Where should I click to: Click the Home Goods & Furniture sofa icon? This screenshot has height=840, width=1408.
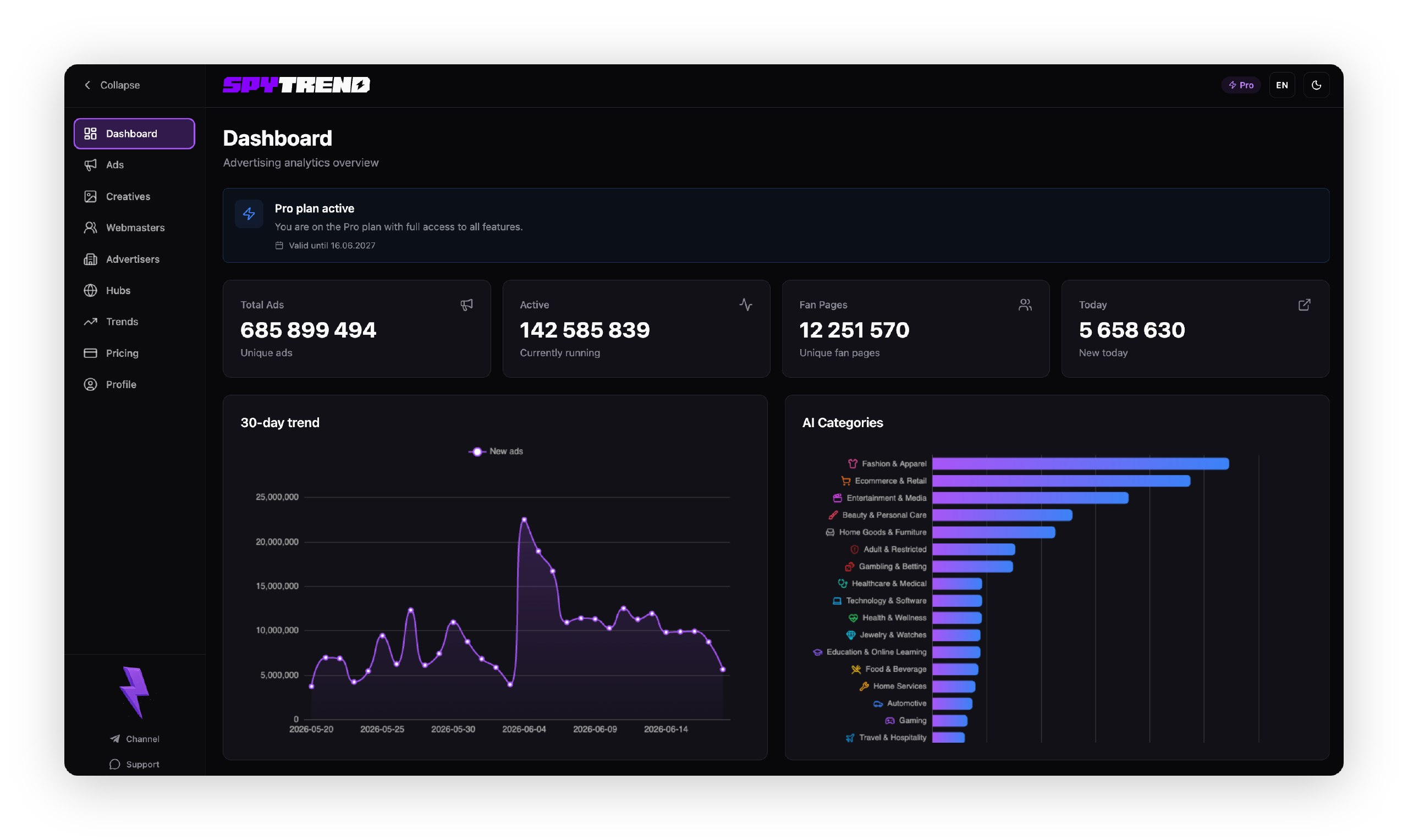point(830,533)
